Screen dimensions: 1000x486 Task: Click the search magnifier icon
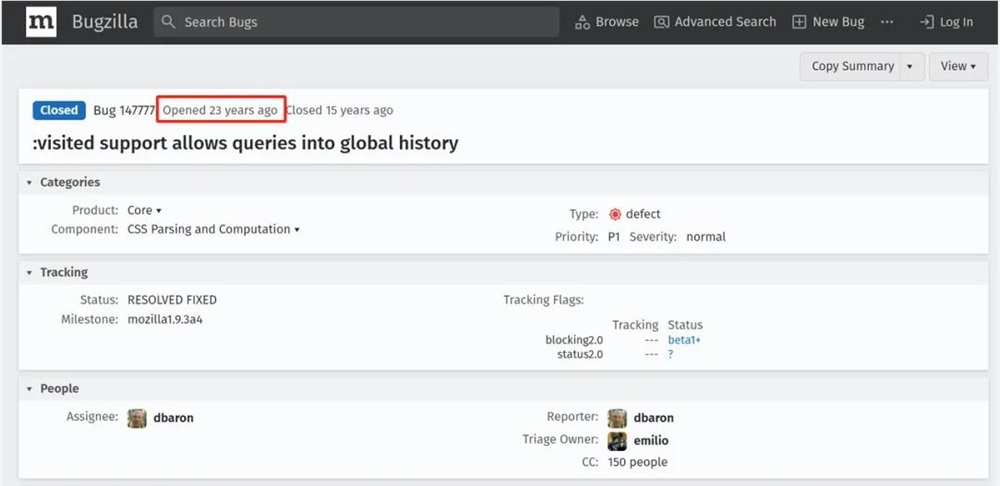pos(168,22)
